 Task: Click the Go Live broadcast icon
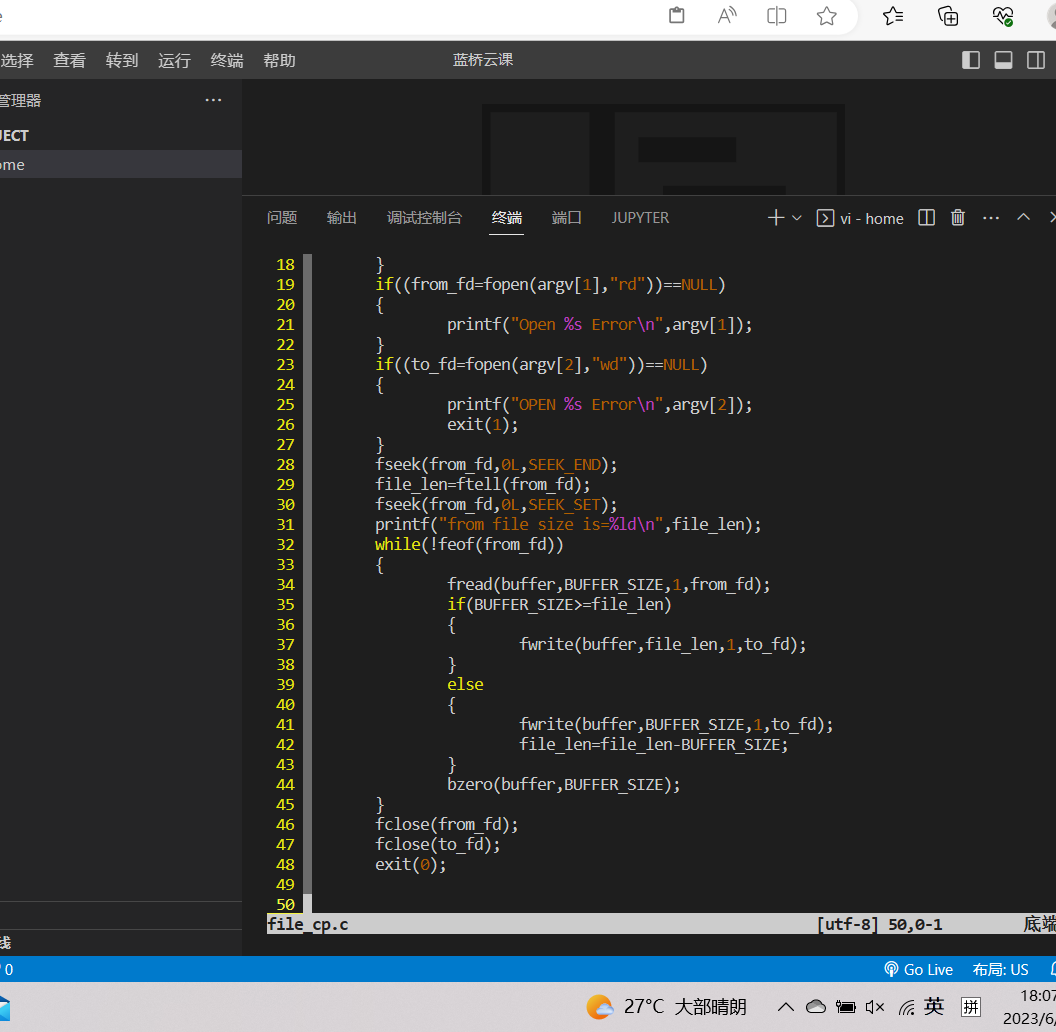click(891, 969)
